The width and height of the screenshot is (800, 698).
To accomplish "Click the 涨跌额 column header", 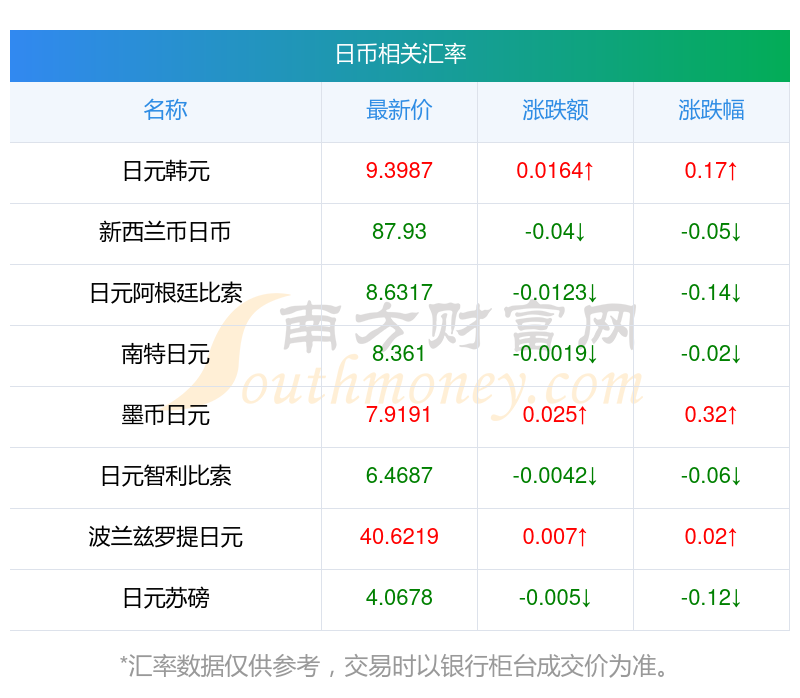I will click(555, 110).
